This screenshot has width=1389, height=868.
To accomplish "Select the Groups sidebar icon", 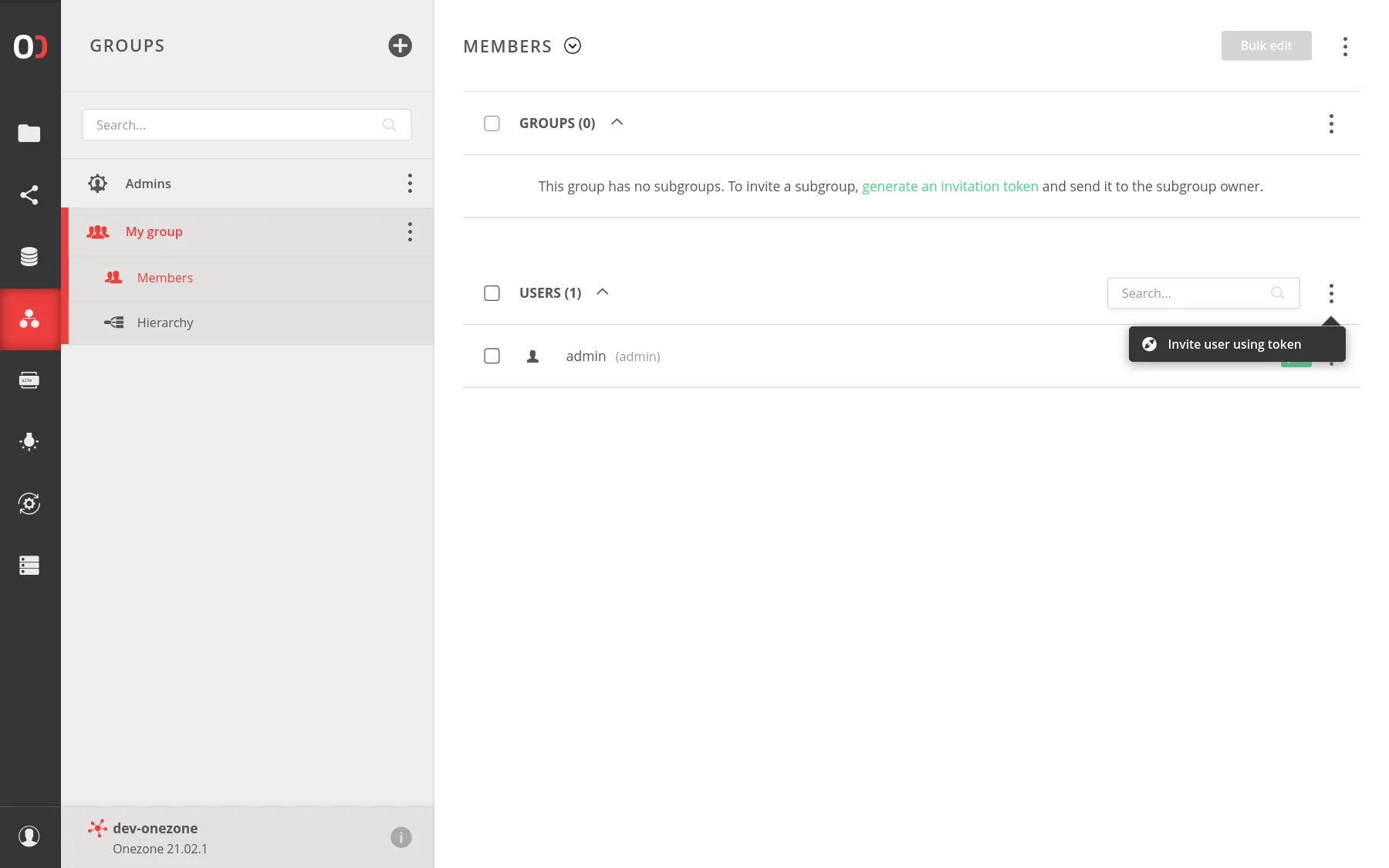I will pyautogui.click(x=29, y=319).
